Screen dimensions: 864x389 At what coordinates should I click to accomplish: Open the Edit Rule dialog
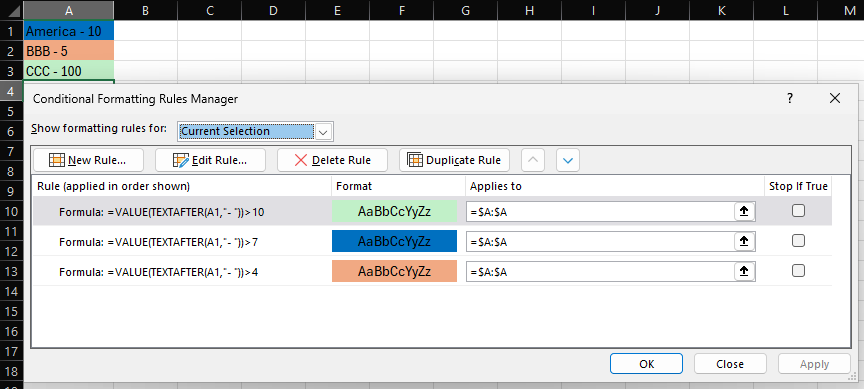(210, 160)
